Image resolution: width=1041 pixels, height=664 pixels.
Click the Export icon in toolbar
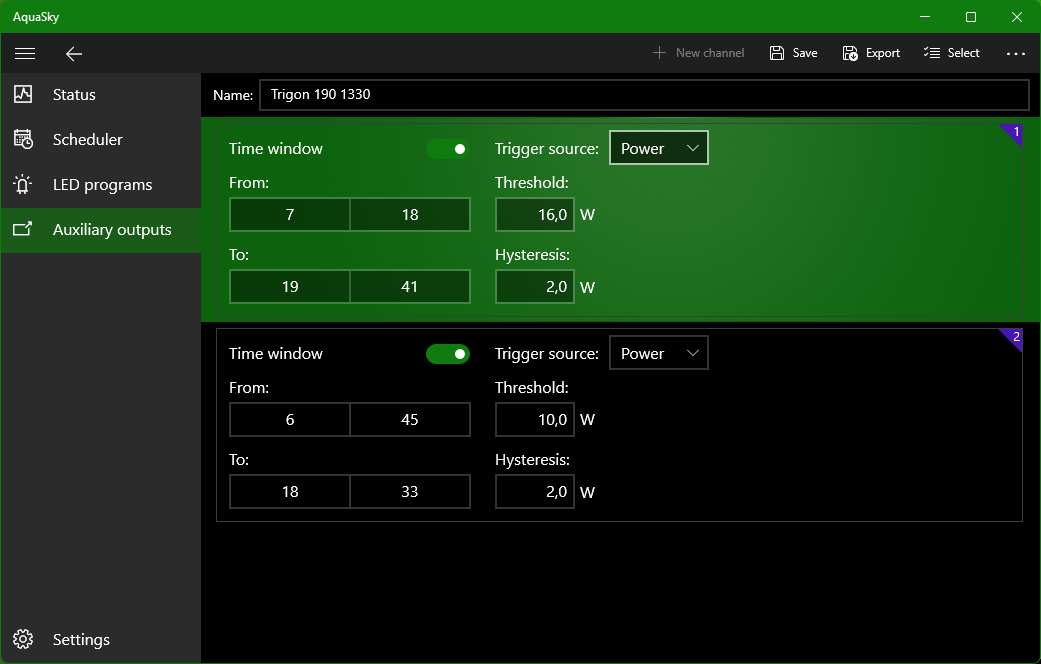point(850,53)
